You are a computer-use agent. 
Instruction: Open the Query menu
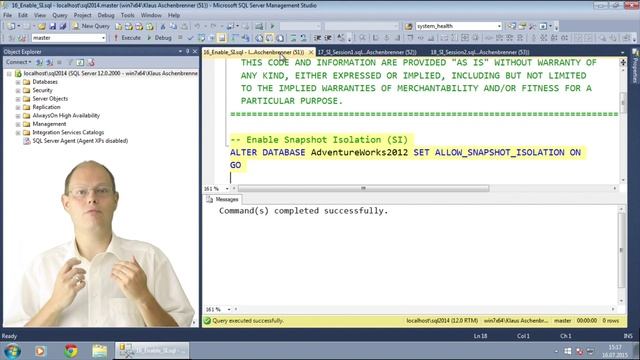coord(60,15)
